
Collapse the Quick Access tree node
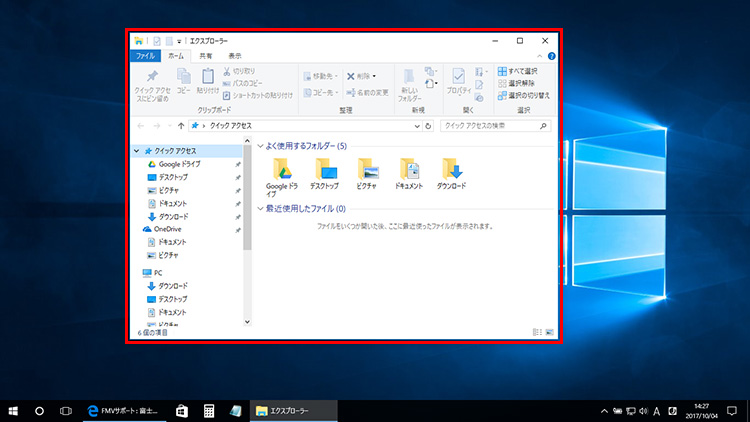(137, 150)
